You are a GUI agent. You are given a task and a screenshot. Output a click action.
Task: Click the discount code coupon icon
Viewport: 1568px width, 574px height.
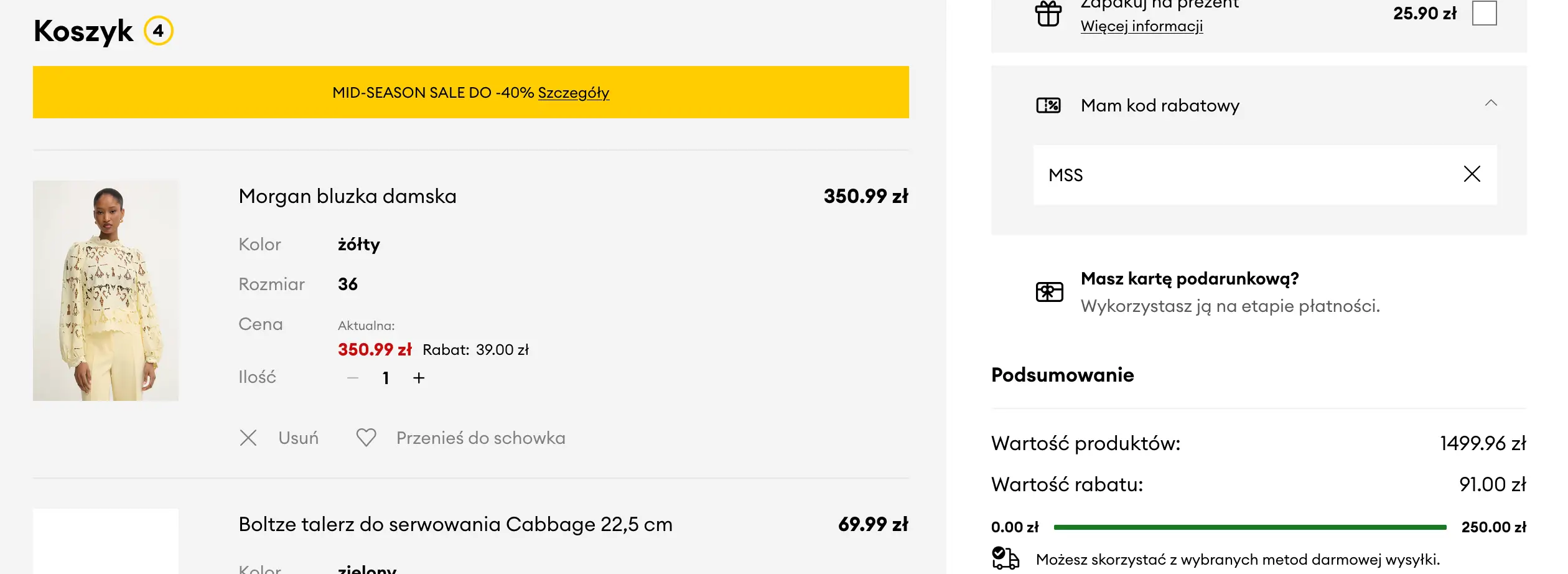[x=1048, y=105]
